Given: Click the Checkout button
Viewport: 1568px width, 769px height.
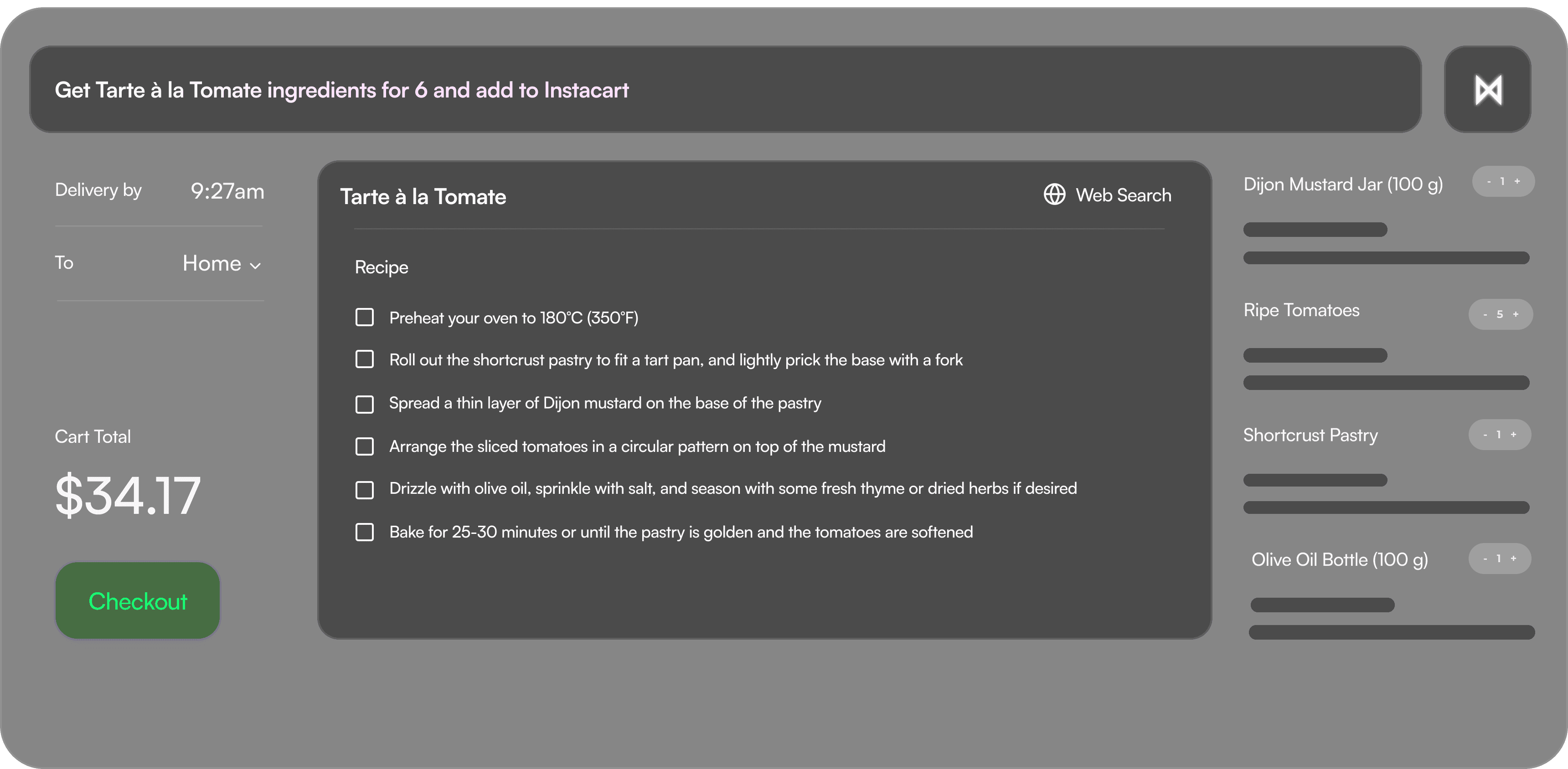Looking at the screenshot, I should click(138, 600).
